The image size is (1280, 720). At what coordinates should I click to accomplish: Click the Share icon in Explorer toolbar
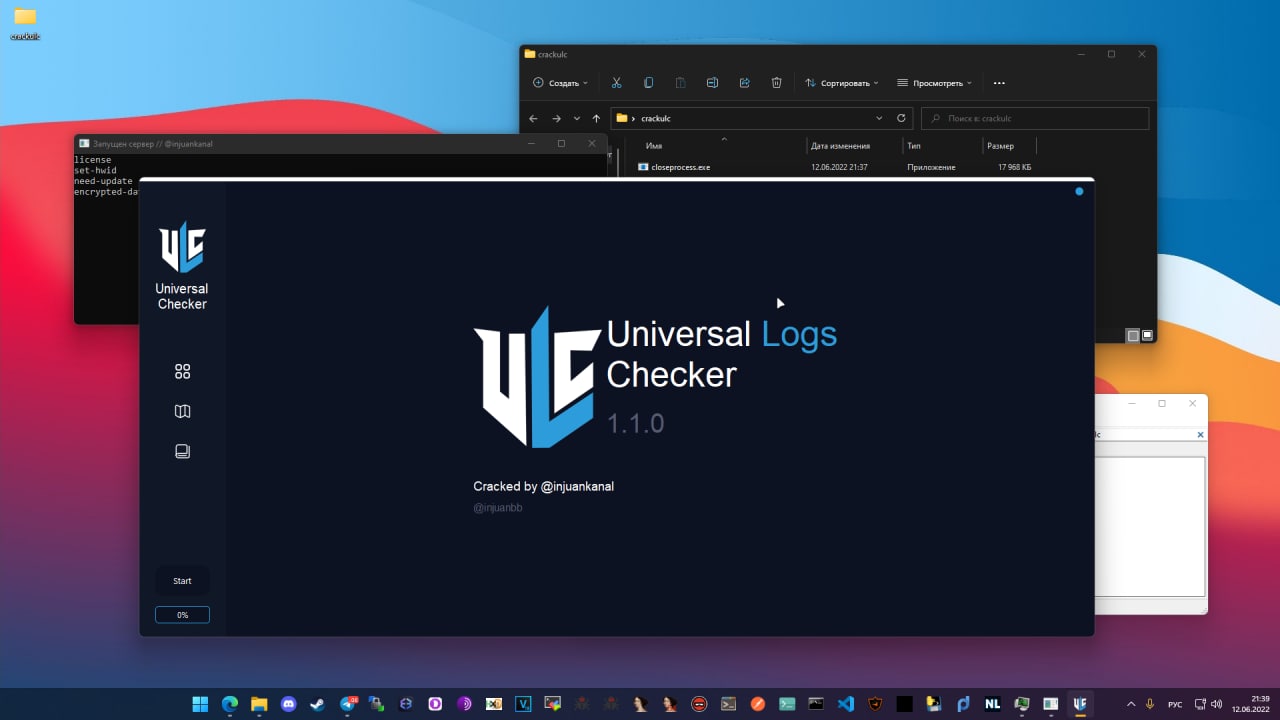[744, 83]
